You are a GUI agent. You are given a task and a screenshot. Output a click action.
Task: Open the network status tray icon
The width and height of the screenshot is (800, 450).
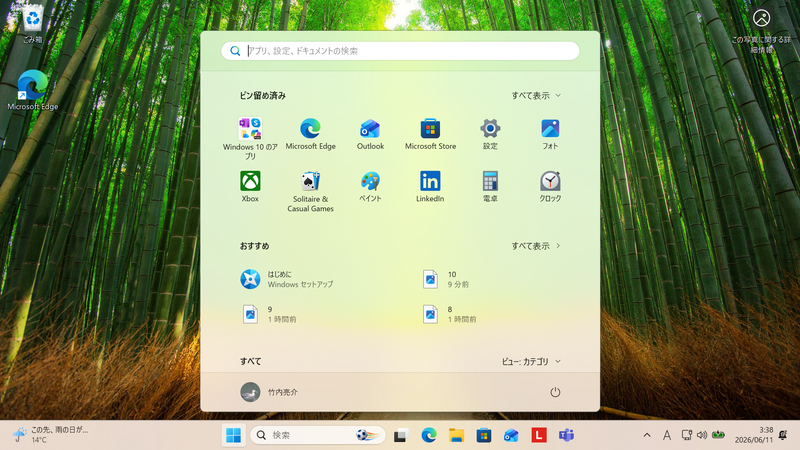(687, 435)
